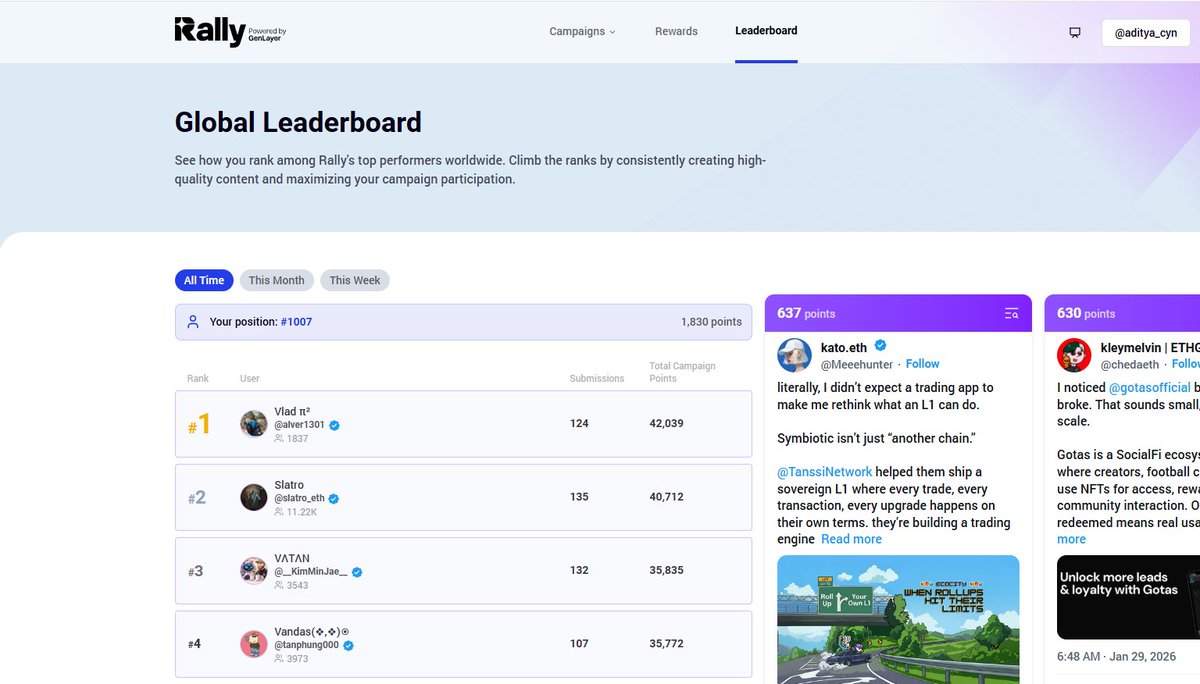This screenshot has width=1200, height=684.
Task: Switch to This Week filter
Action: 355,280
